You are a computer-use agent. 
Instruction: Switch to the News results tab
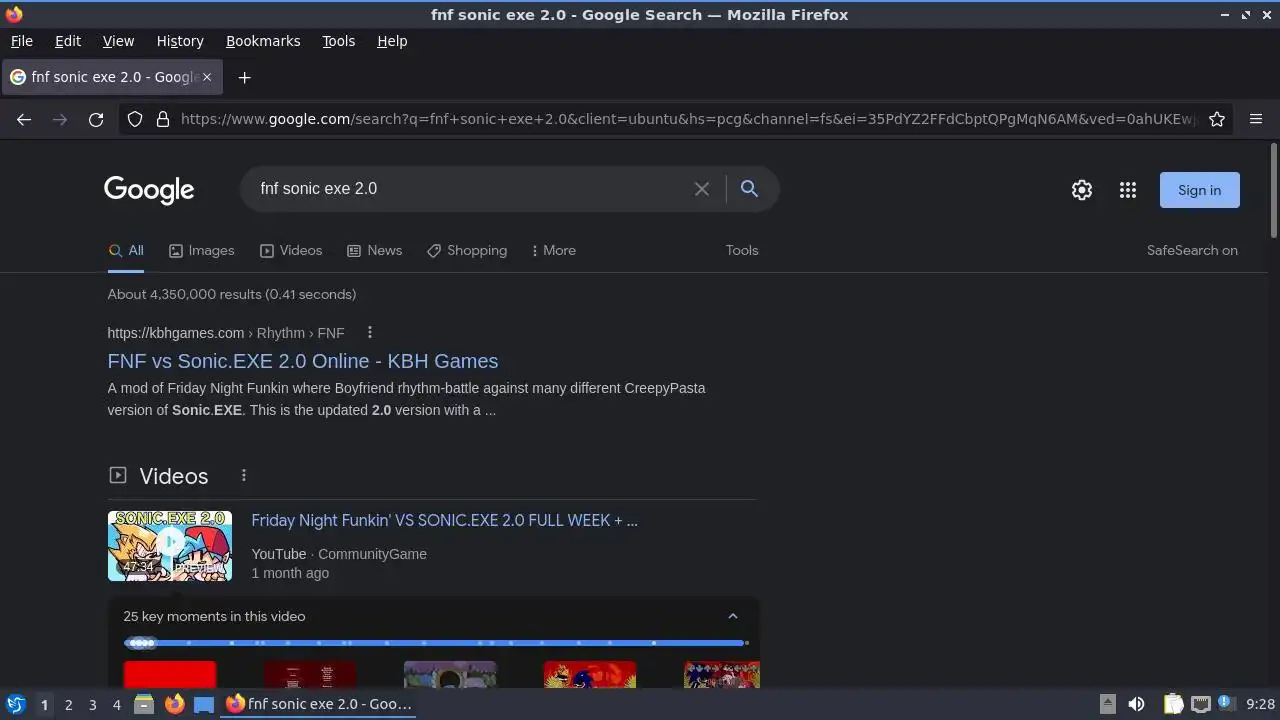click(x=374, y=251)
